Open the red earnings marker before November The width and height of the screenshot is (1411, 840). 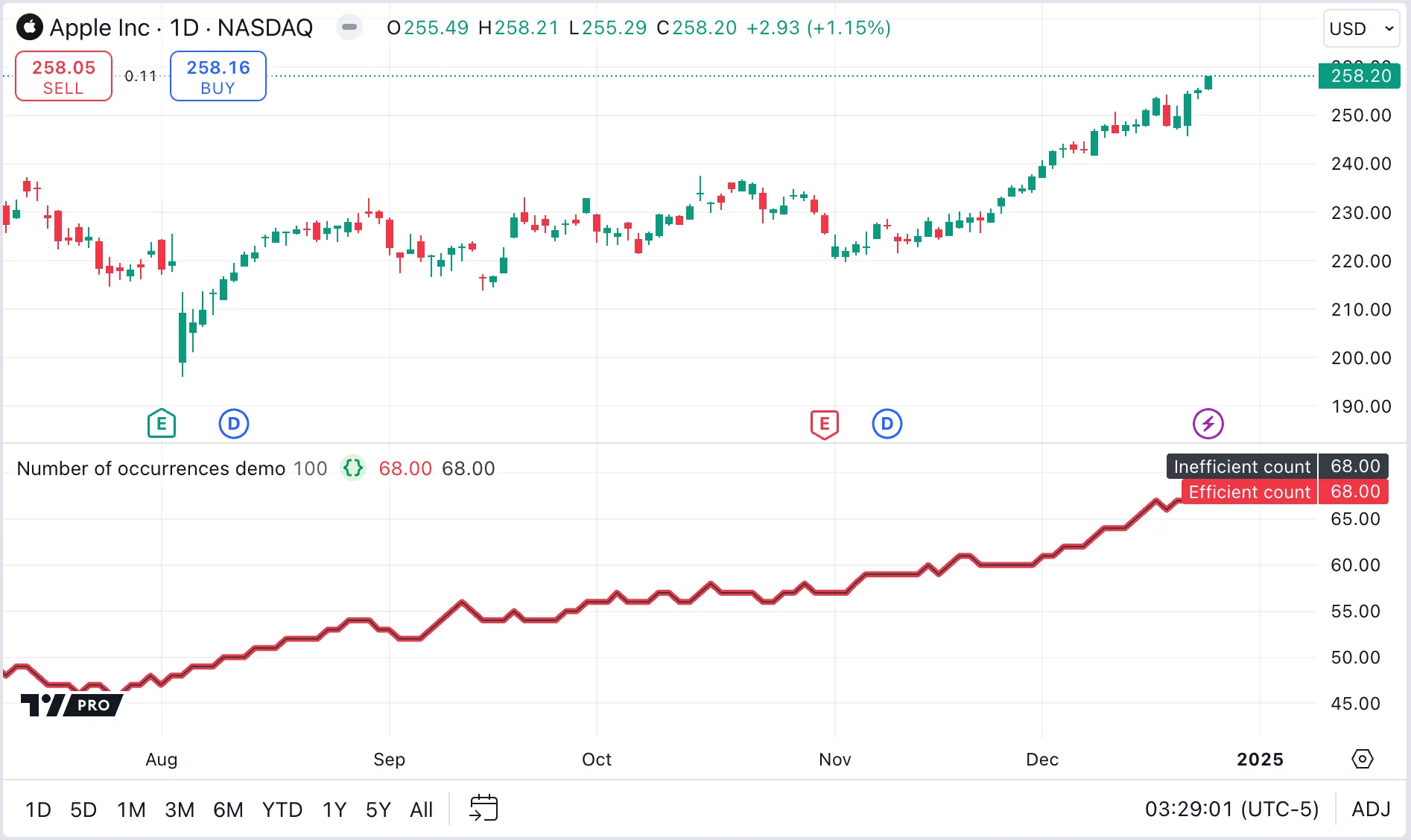tap(824, 424)
